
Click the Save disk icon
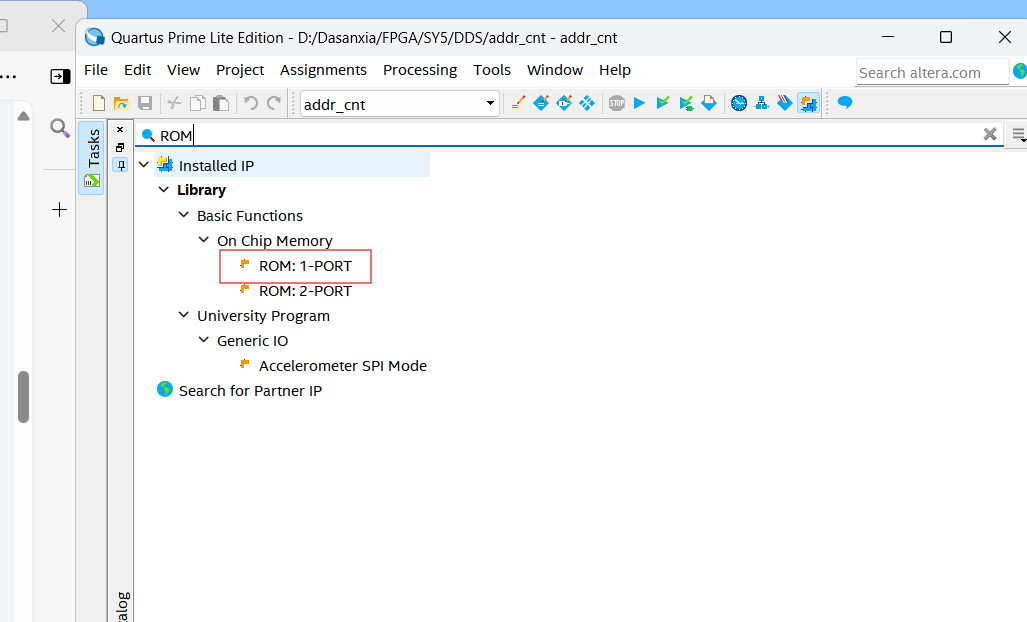click(x=145, y=103)
